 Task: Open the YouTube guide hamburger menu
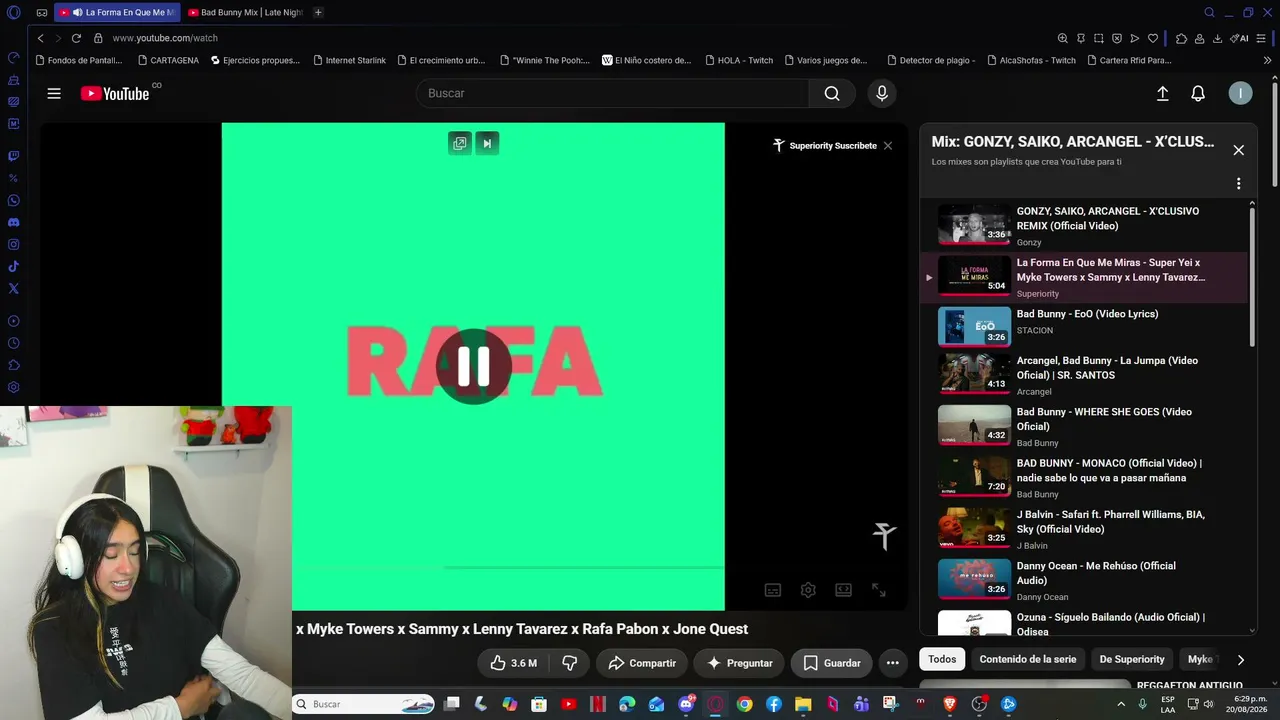tap(54, 93)
